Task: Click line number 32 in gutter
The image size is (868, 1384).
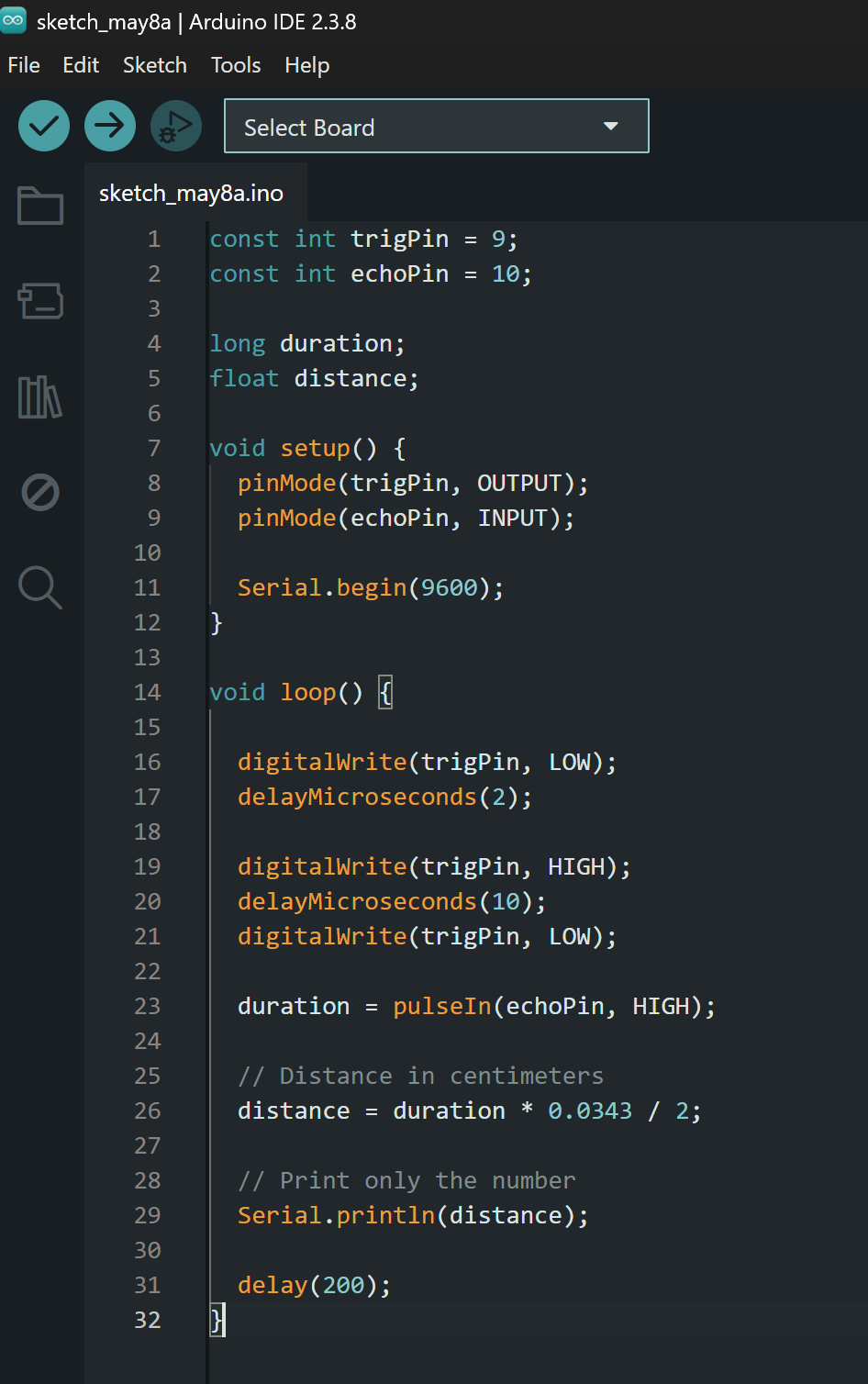Action: tap(147, 1321)
